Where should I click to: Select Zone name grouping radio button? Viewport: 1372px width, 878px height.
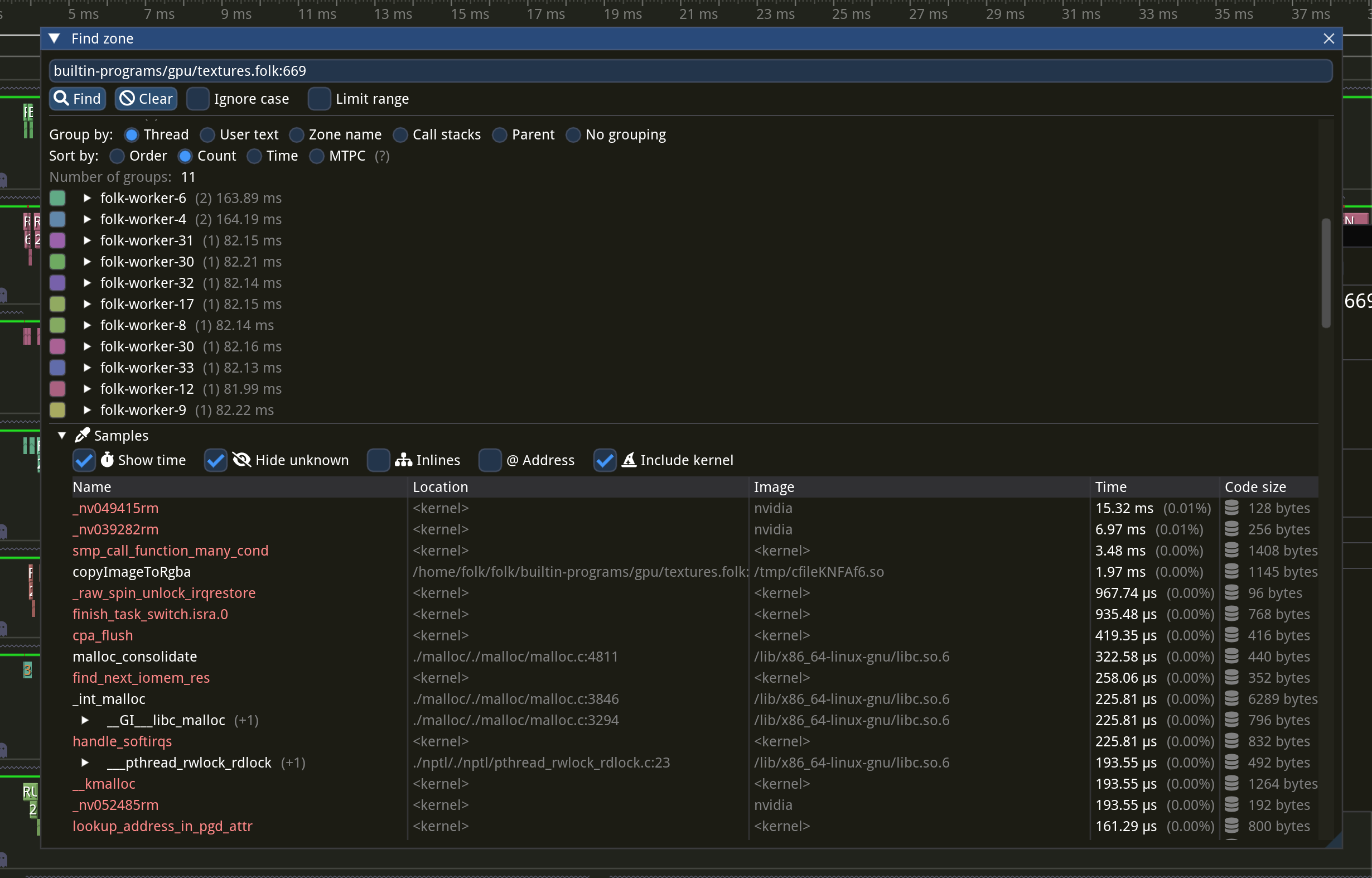[x=296, y=134]
